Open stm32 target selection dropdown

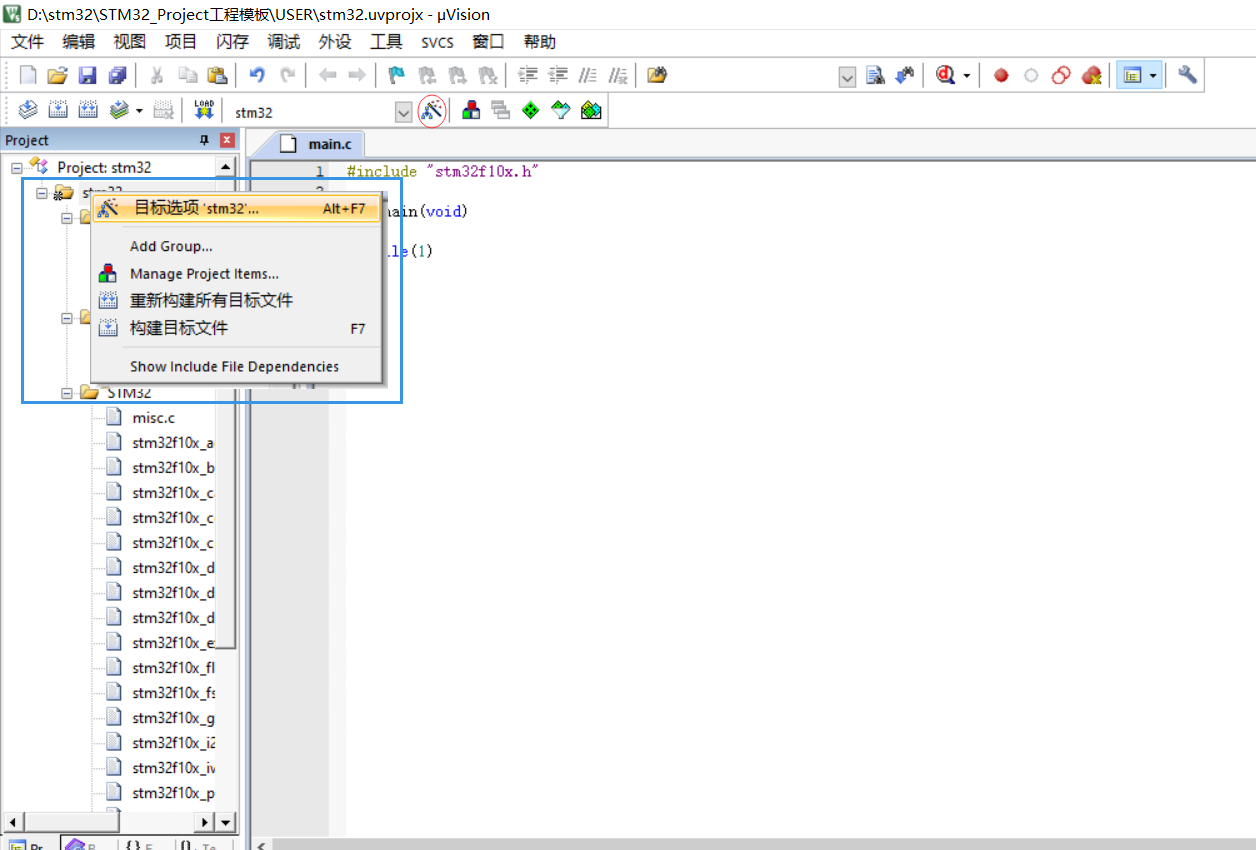(x=403, y=112)
